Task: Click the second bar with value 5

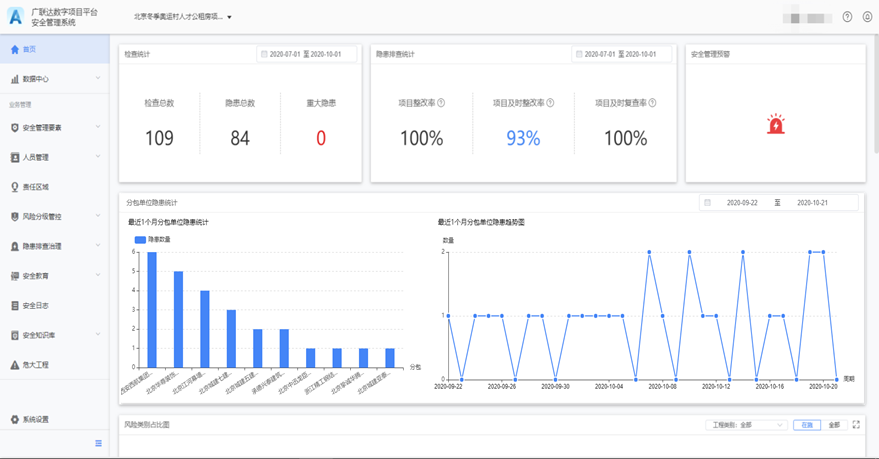Action: tap(178, 319)
